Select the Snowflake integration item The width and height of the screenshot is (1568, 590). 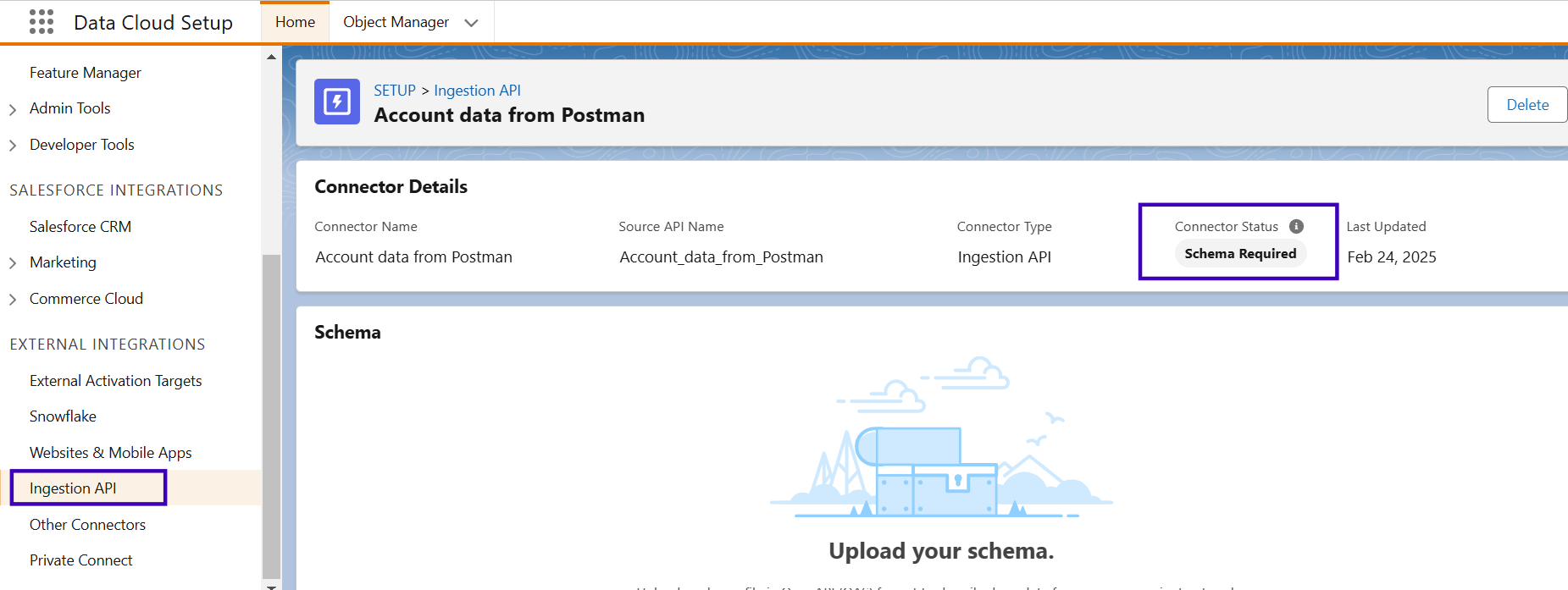pyautogui.click(x=63, y=416)
